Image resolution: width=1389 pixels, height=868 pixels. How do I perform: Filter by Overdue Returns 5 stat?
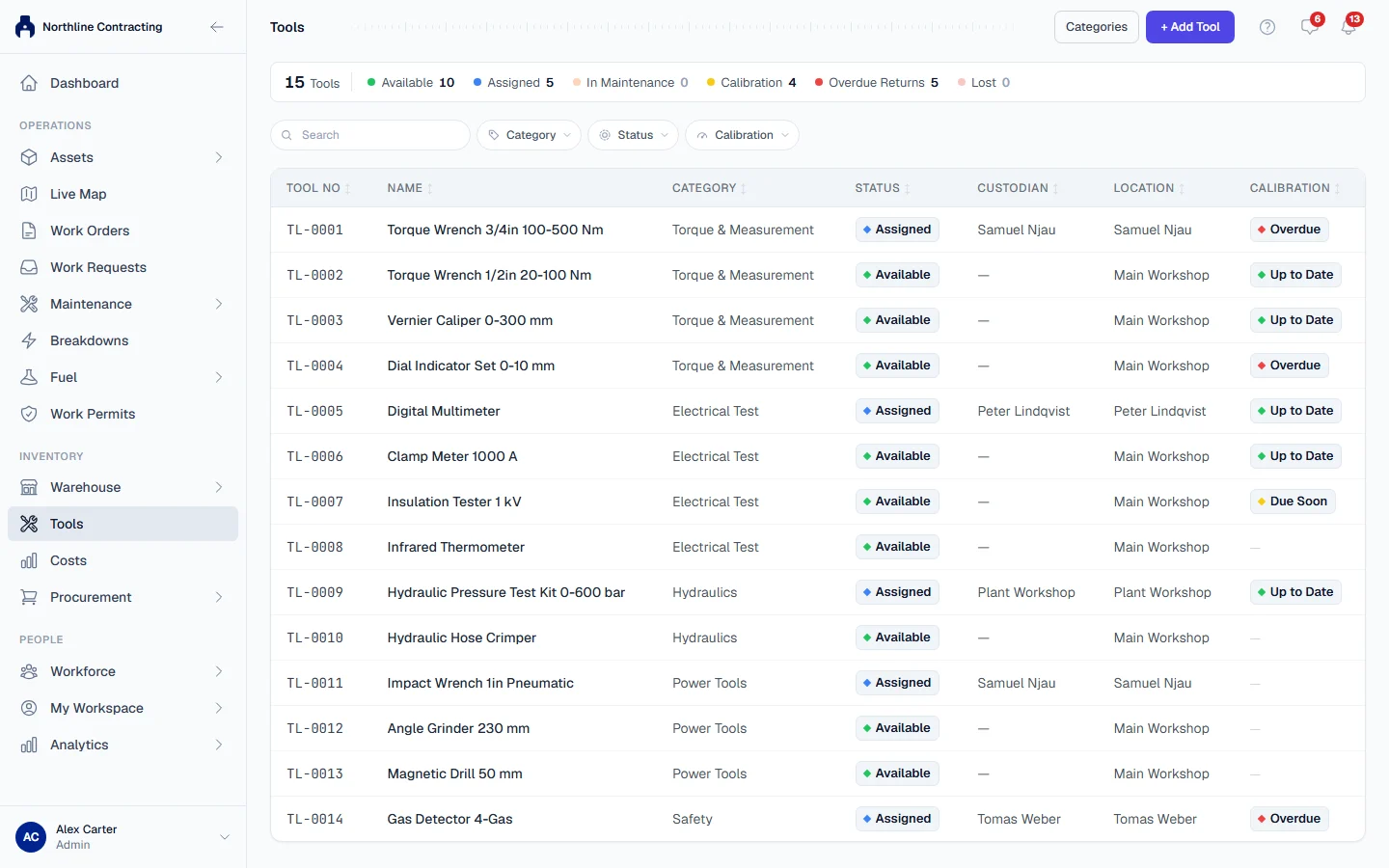(877, 83)
